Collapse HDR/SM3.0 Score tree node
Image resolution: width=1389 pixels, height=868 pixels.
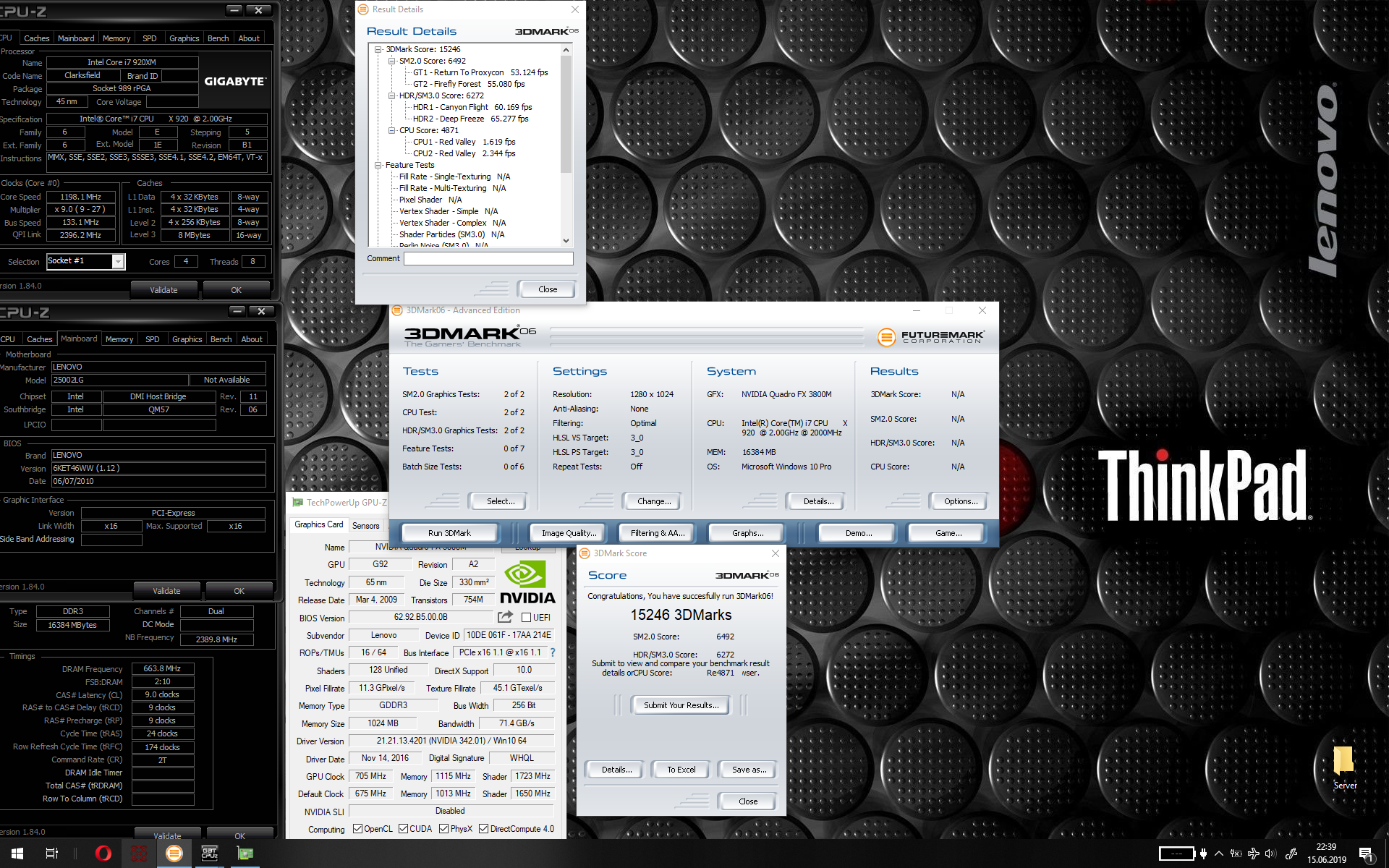point(392,95)
